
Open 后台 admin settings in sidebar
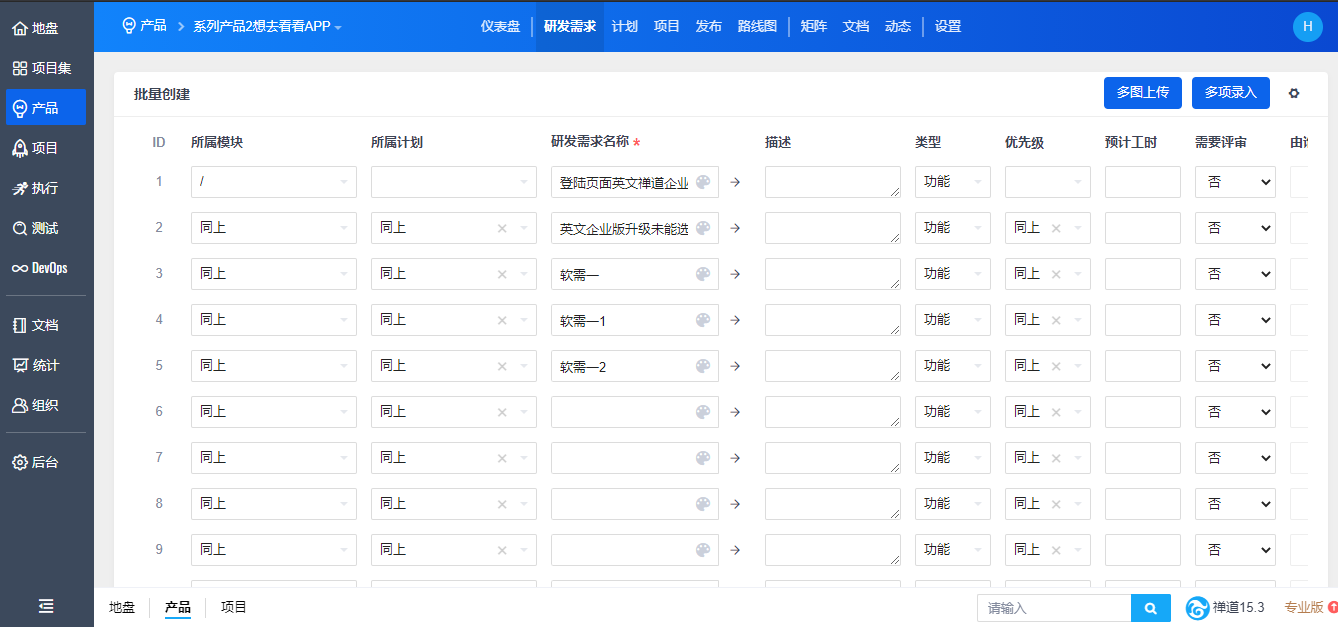(36, 462)
